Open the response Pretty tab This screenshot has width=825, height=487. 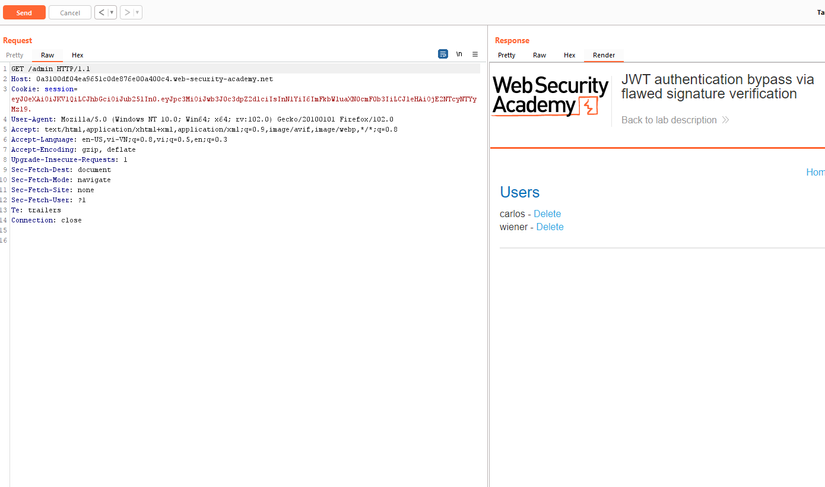point(507,55)
